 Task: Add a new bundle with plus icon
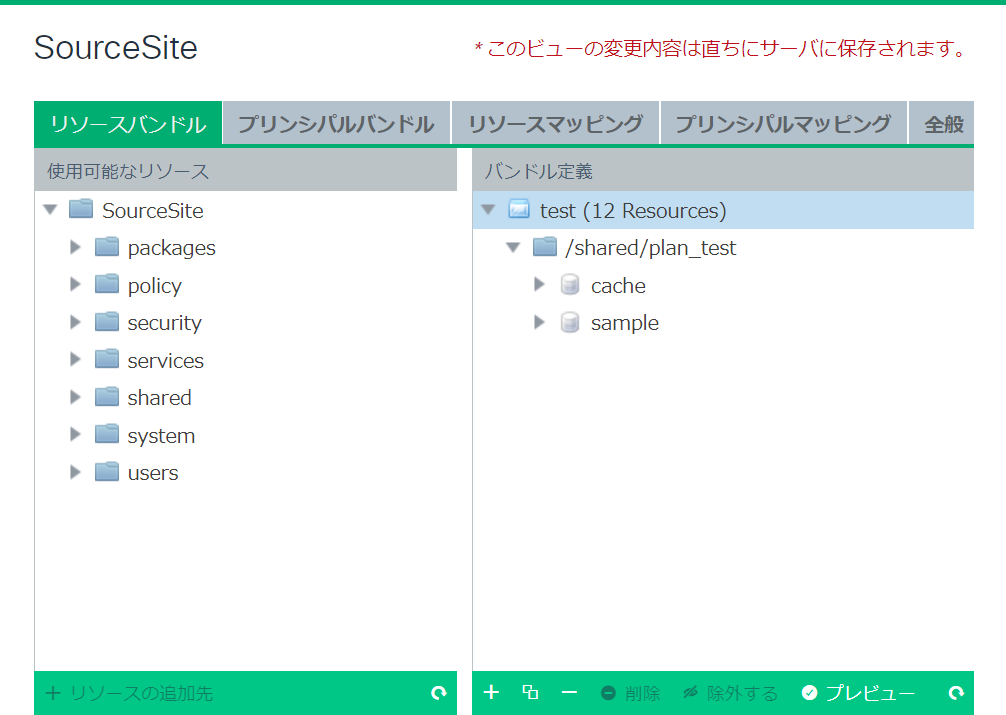click(x=491, y=692)
